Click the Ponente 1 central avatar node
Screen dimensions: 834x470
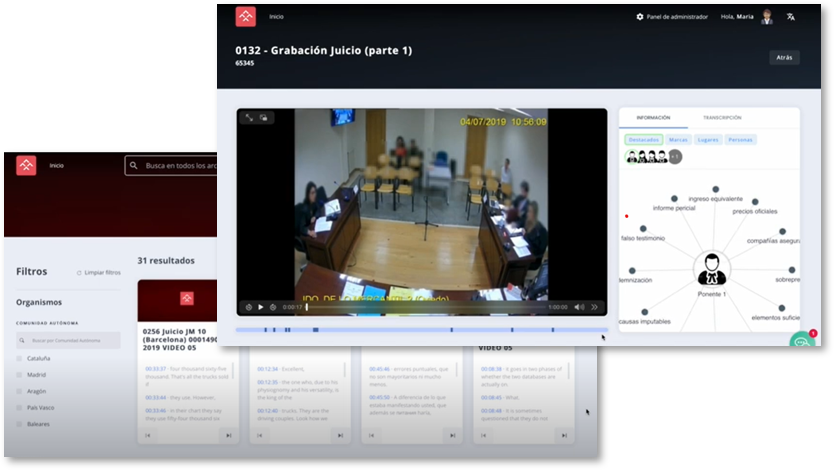[x=712, y=269]
